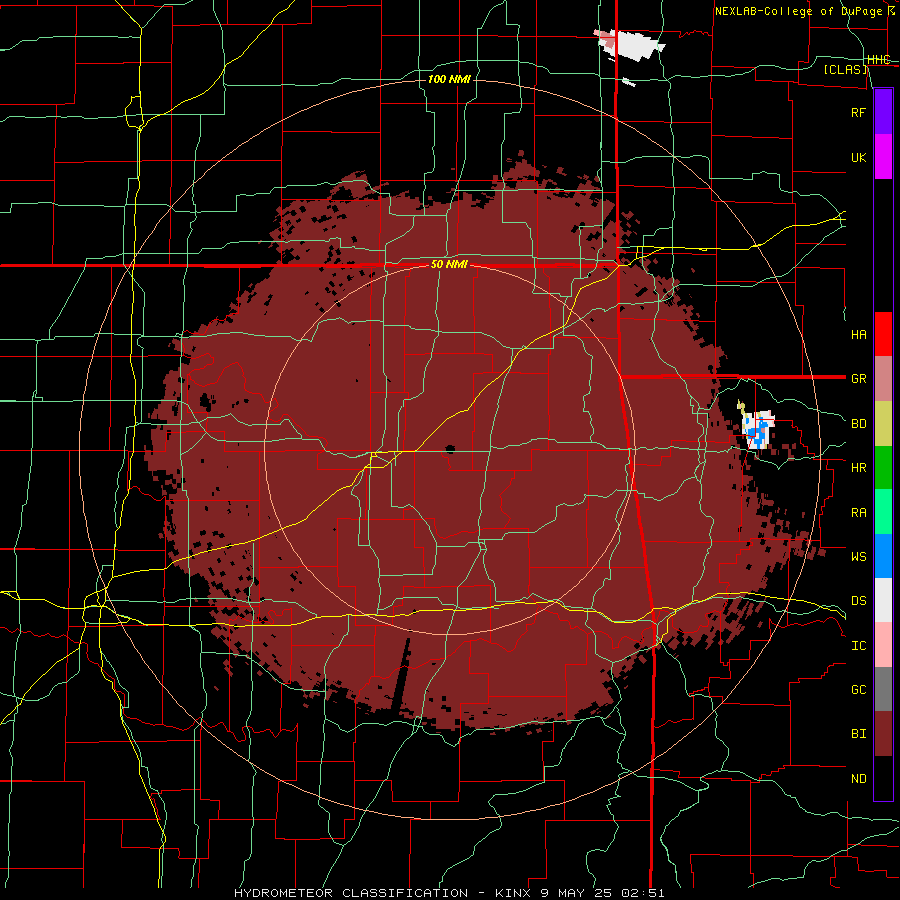Click the blue wet snow echo east of radar
Screen dimensions: 900x900
coord(759,431)
